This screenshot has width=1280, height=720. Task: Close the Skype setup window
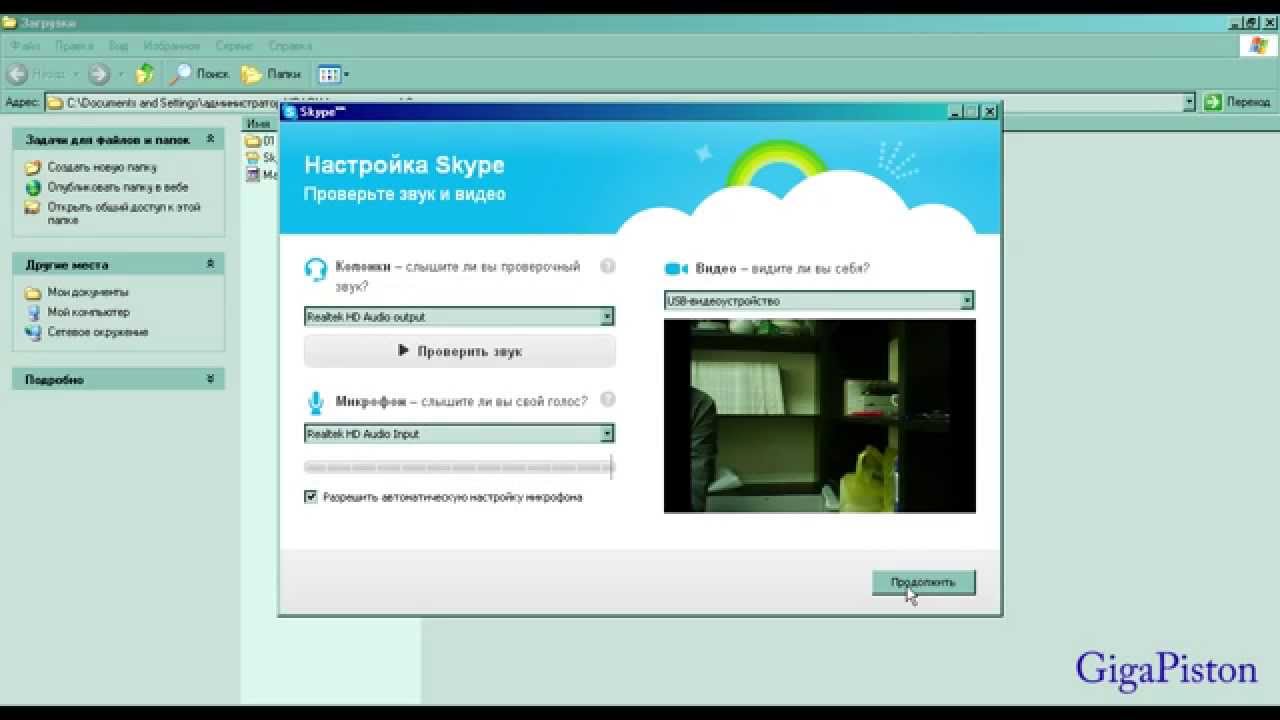coord(989,112)
